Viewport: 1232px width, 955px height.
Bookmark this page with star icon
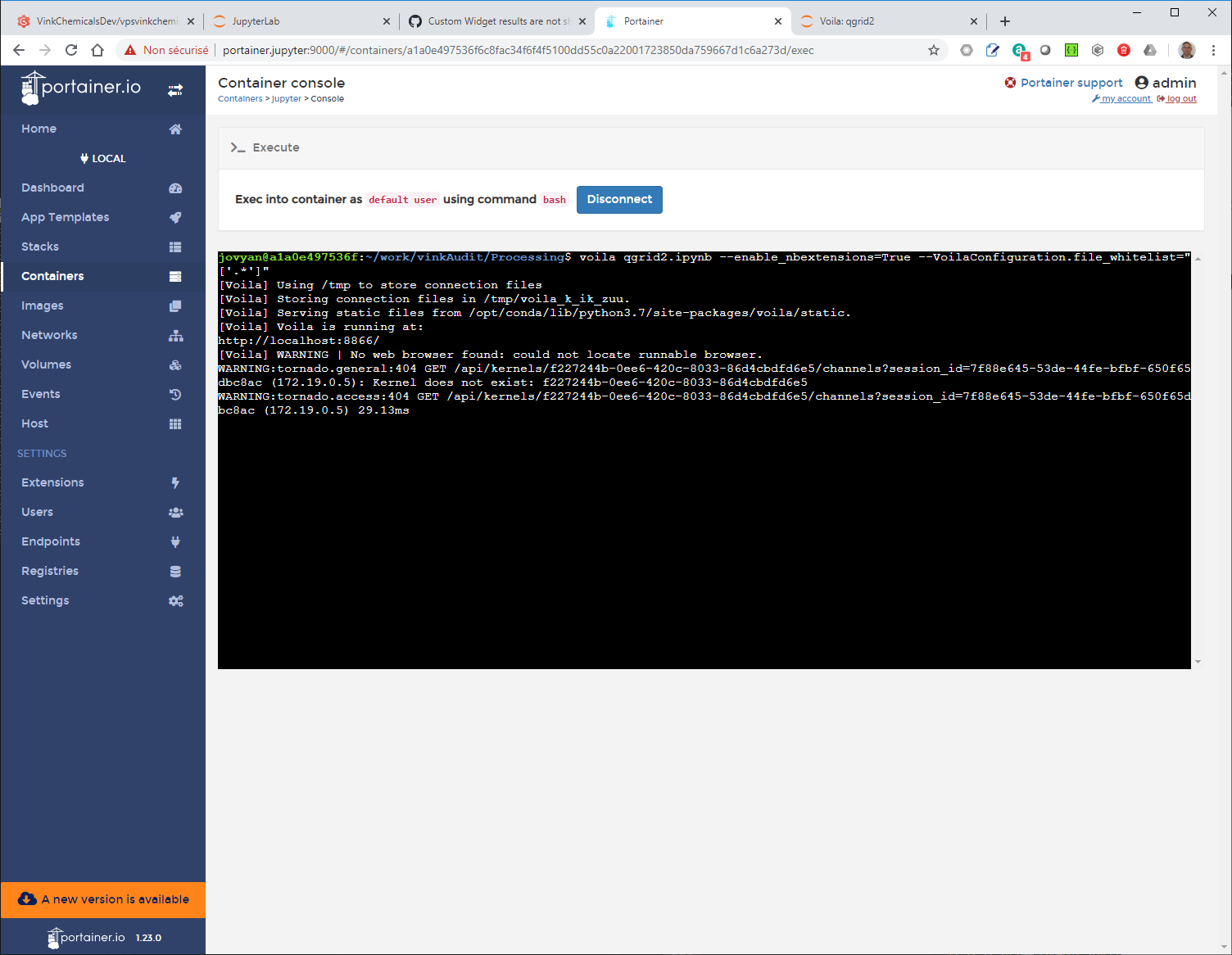pos(934,50)
